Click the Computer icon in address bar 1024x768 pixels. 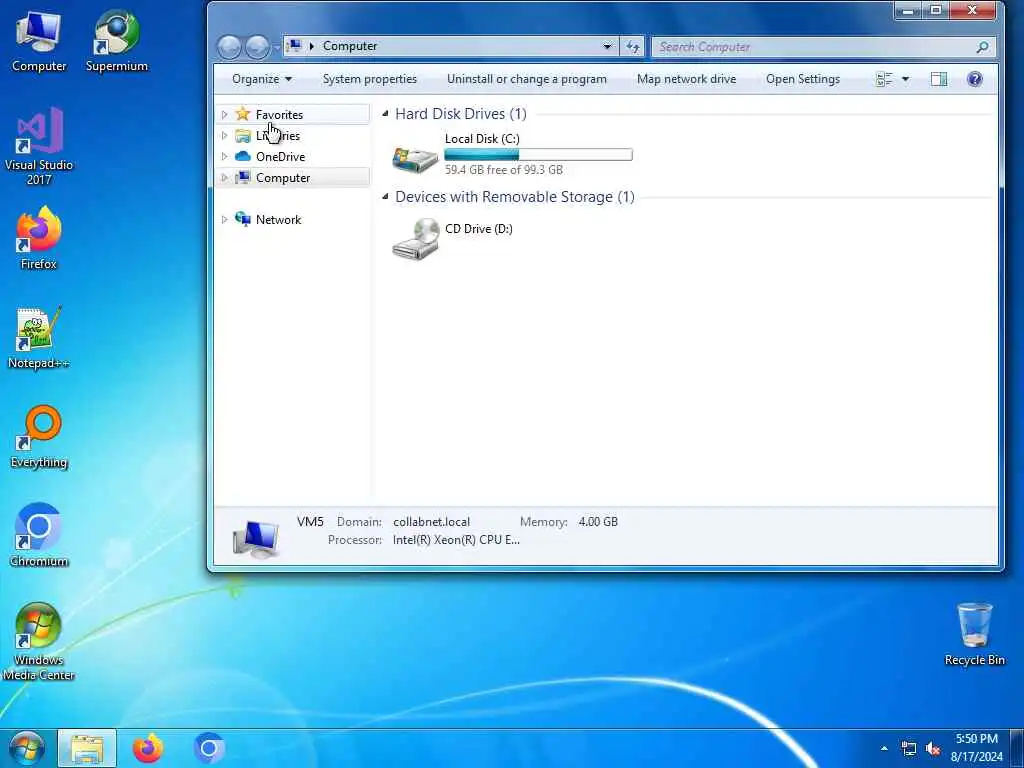(x=295, y=46)
